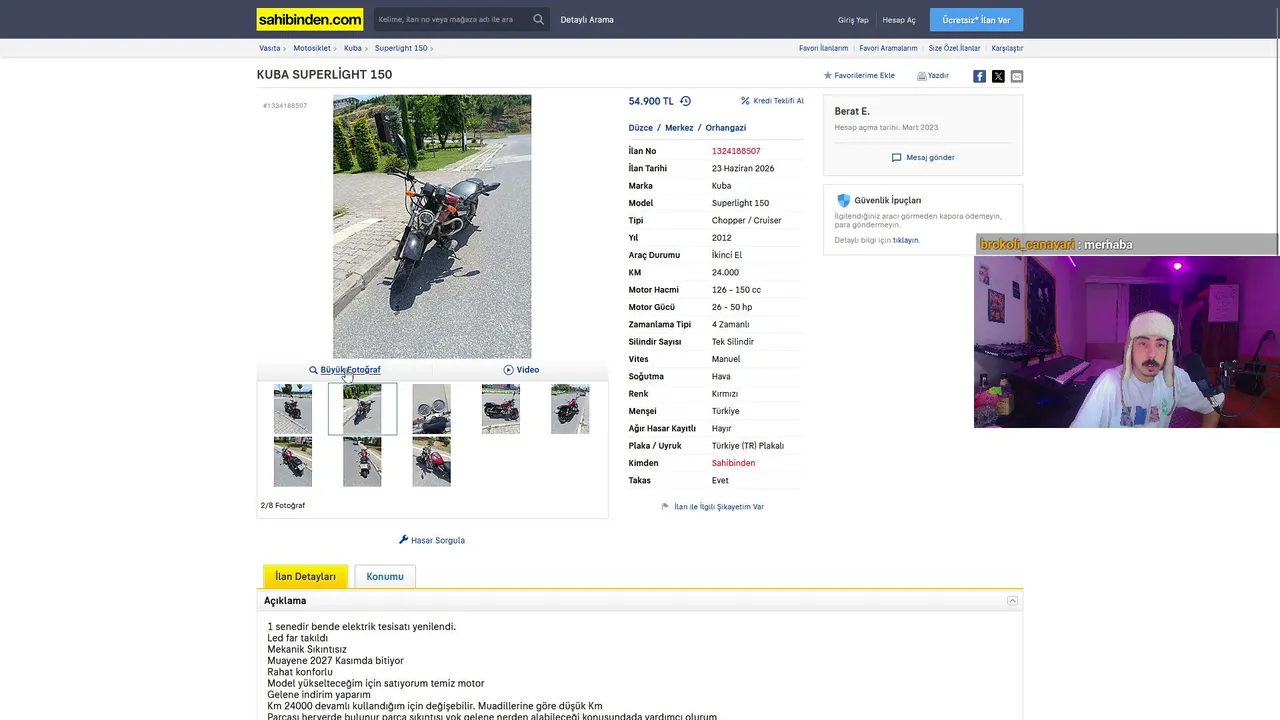Share listing on Facebook
The image size is (1280, 720).
980,76
